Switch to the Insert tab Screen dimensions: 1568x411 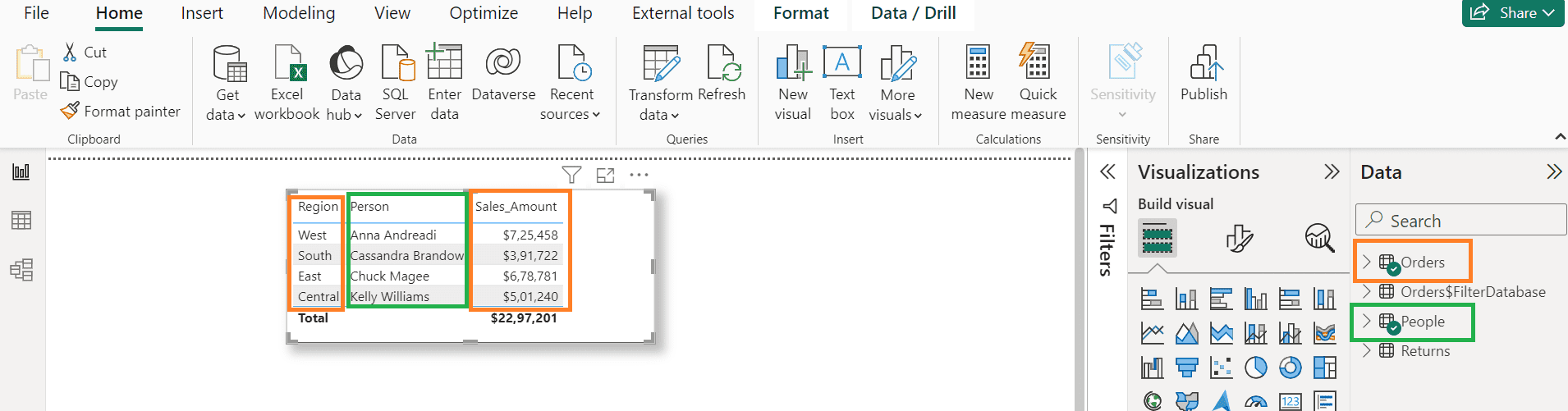202,13
